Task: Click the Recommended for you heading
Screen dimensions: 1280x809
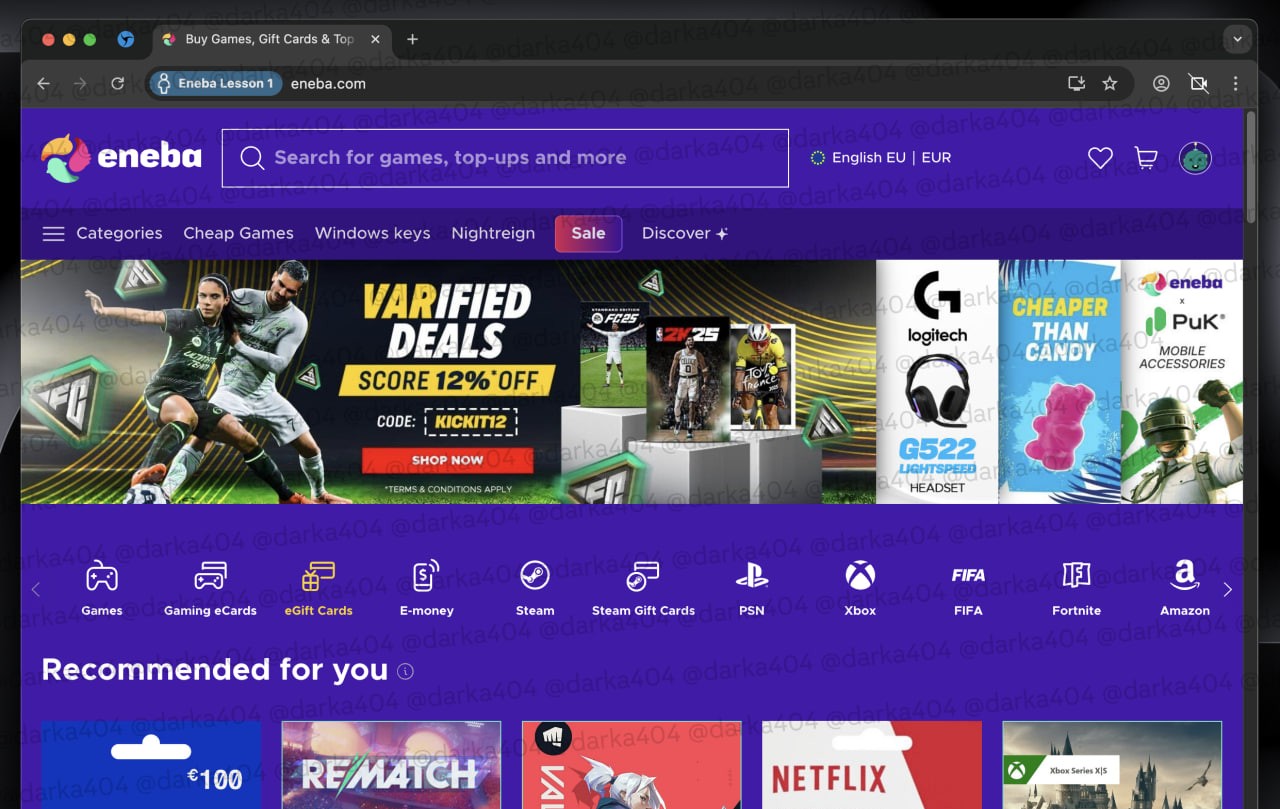Action: click(215, 670)
